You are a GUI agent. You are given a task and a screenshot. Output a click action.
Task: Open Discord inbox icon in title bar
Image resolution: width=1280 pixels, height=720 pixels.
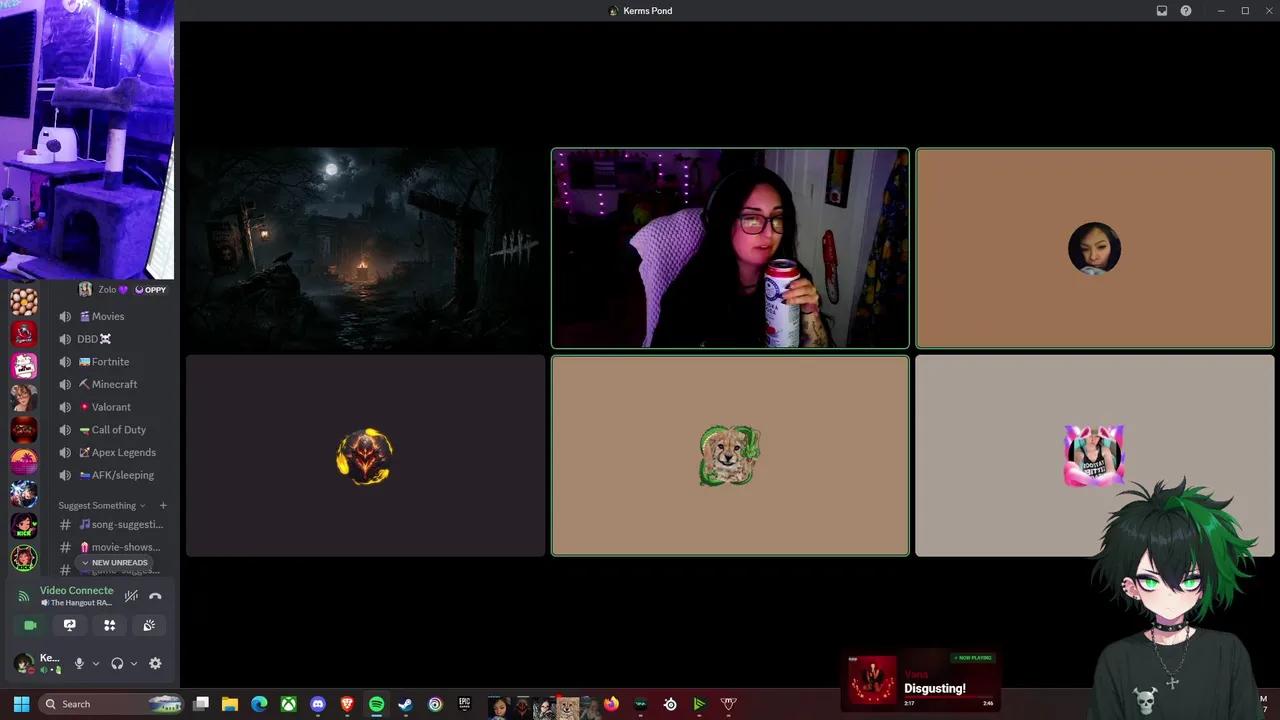tap(1162, 11)
